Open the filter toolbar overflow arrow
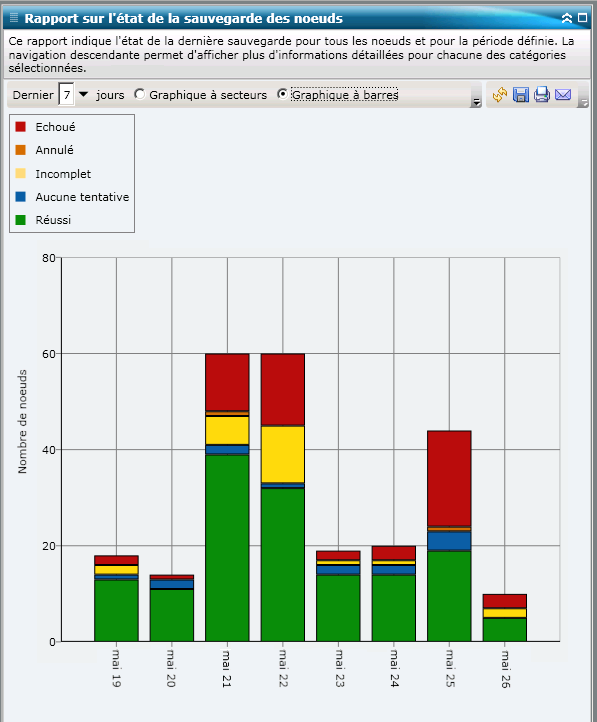This screenshot has width=597, height=722. [476, 102]
